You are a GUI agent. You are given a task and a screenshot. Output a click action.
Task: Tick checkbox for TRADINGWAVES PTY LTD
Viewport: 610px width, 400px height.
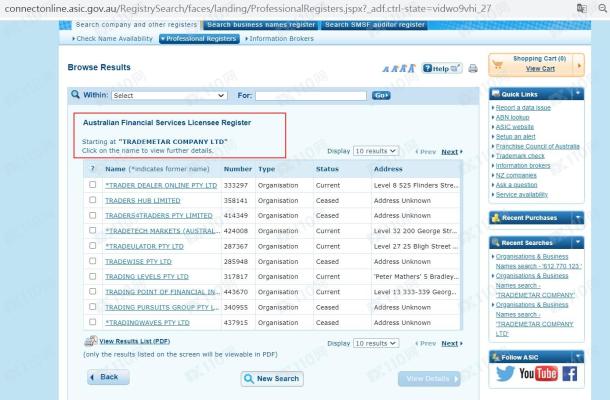(x=92, y=322)
